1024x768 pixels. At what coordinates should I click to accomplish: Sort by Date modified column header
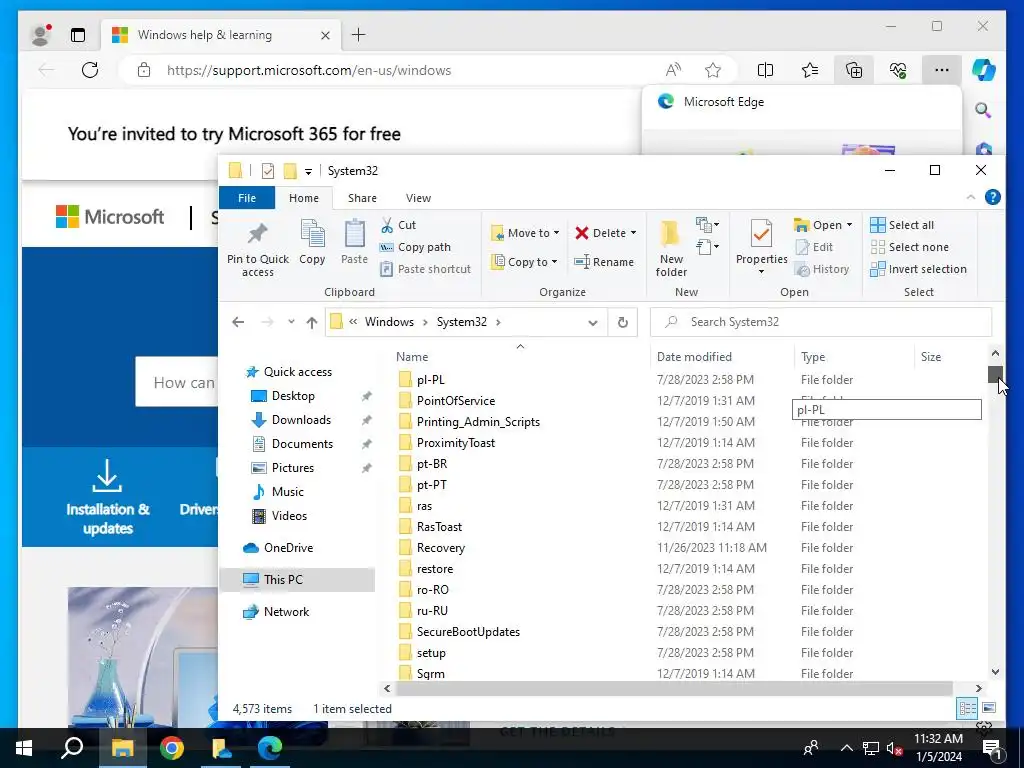694,357
